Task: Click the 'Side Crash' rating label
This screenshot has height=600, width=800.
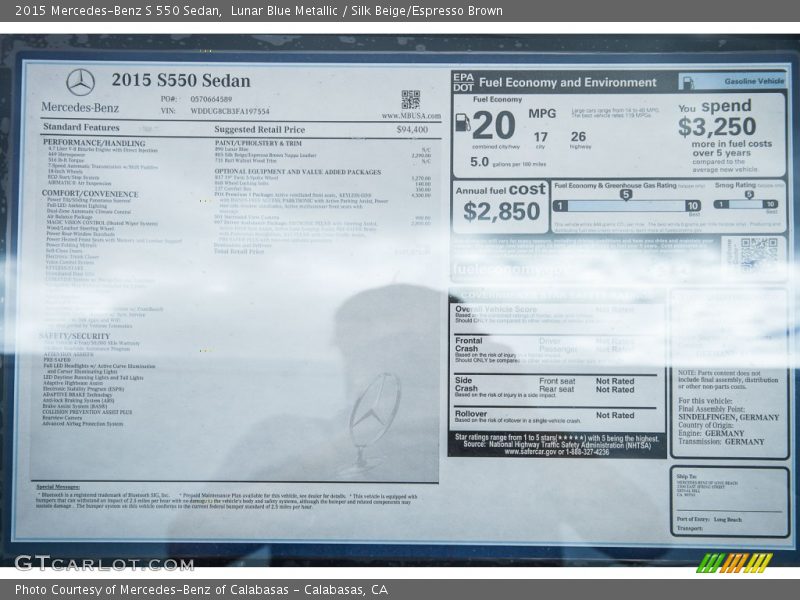Action: [466, 384]
